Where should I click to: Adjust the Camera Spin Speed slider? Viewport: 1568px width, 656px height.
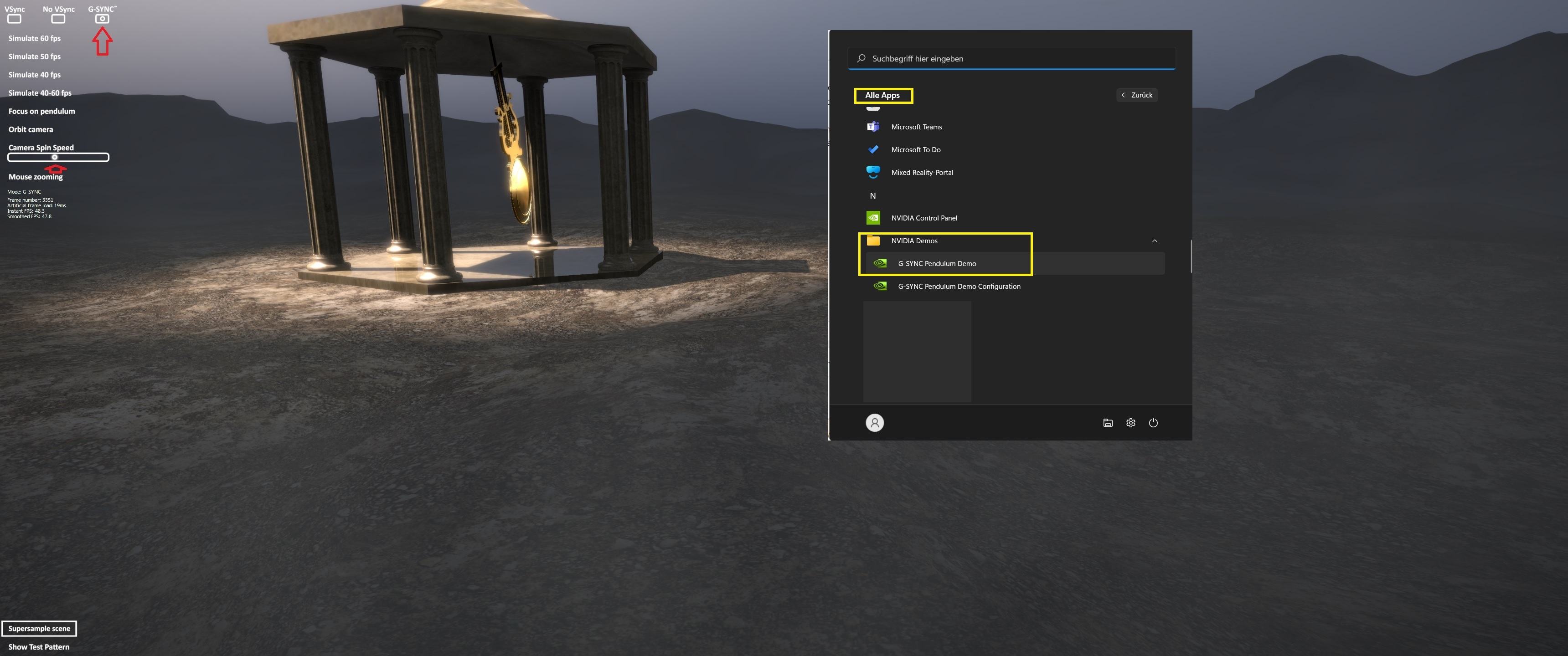point(55,158)
